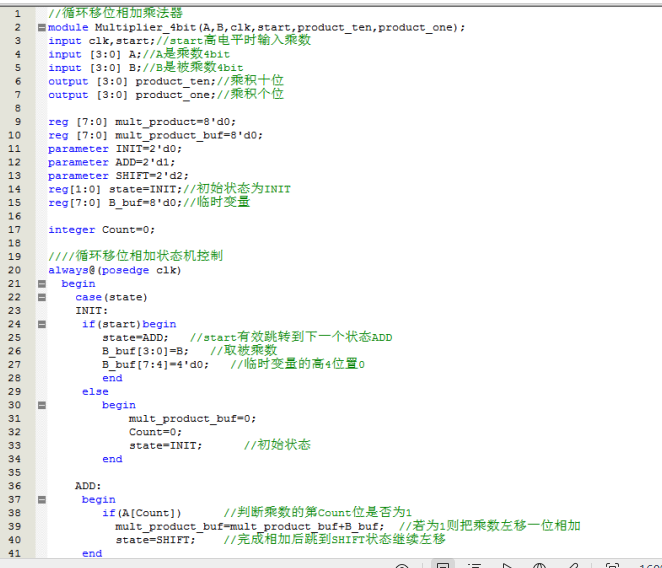
Task: Click the 'end' keyword on line 28
Action: point(112,378)
